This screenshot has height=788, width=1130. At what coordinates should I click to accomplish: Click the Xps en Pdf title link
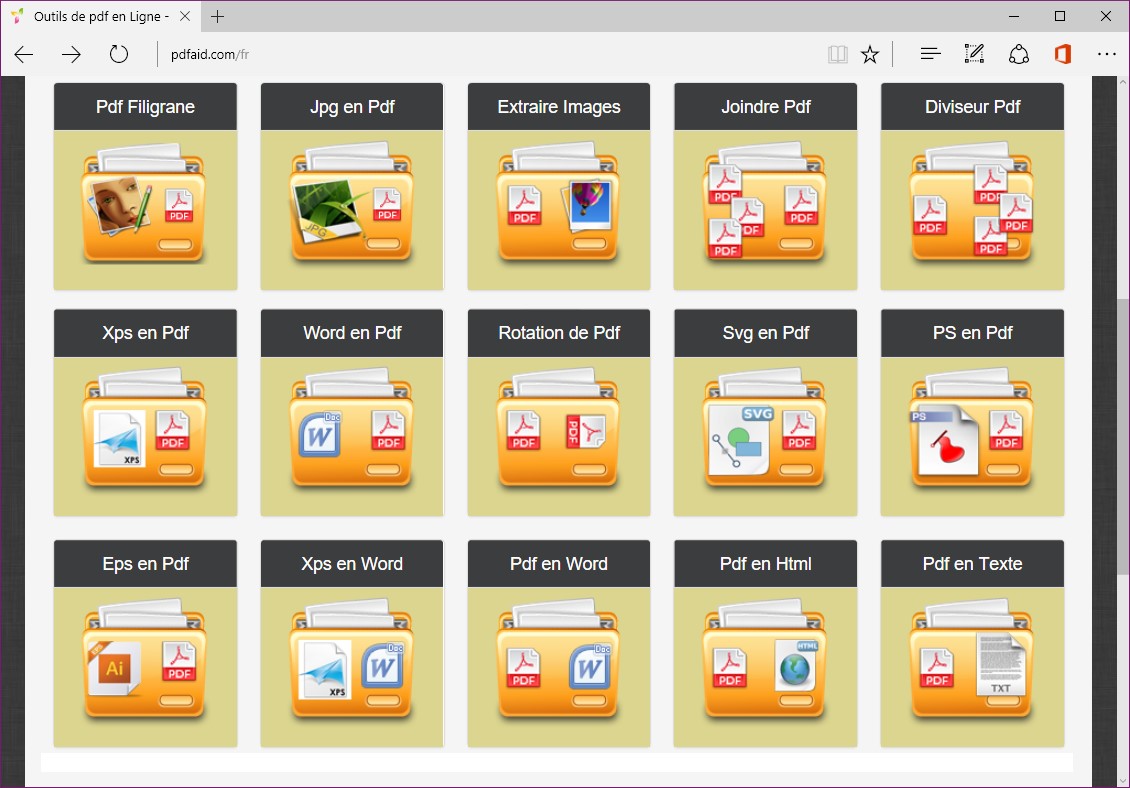(145, 333)
